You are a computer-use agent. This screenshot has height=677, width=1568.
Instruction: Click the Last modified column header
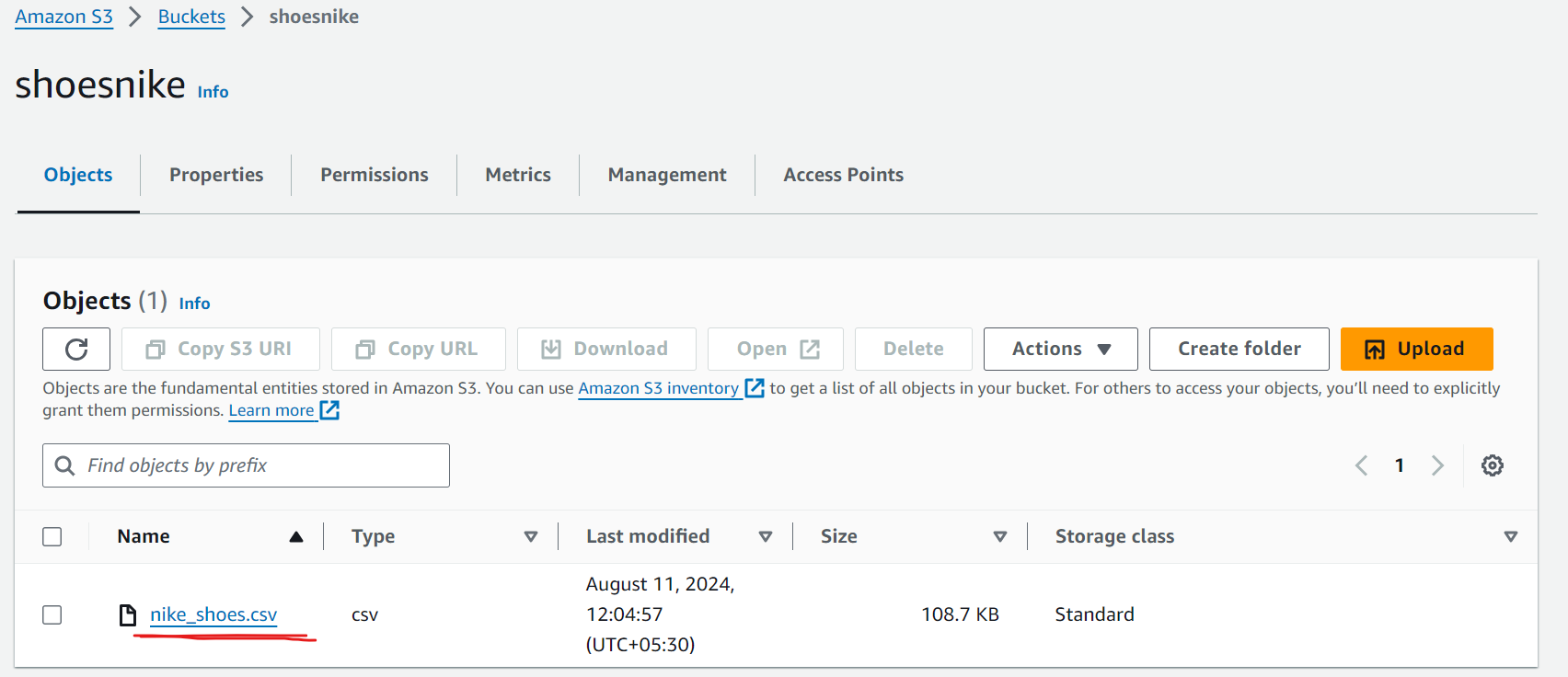coord(648,536)
